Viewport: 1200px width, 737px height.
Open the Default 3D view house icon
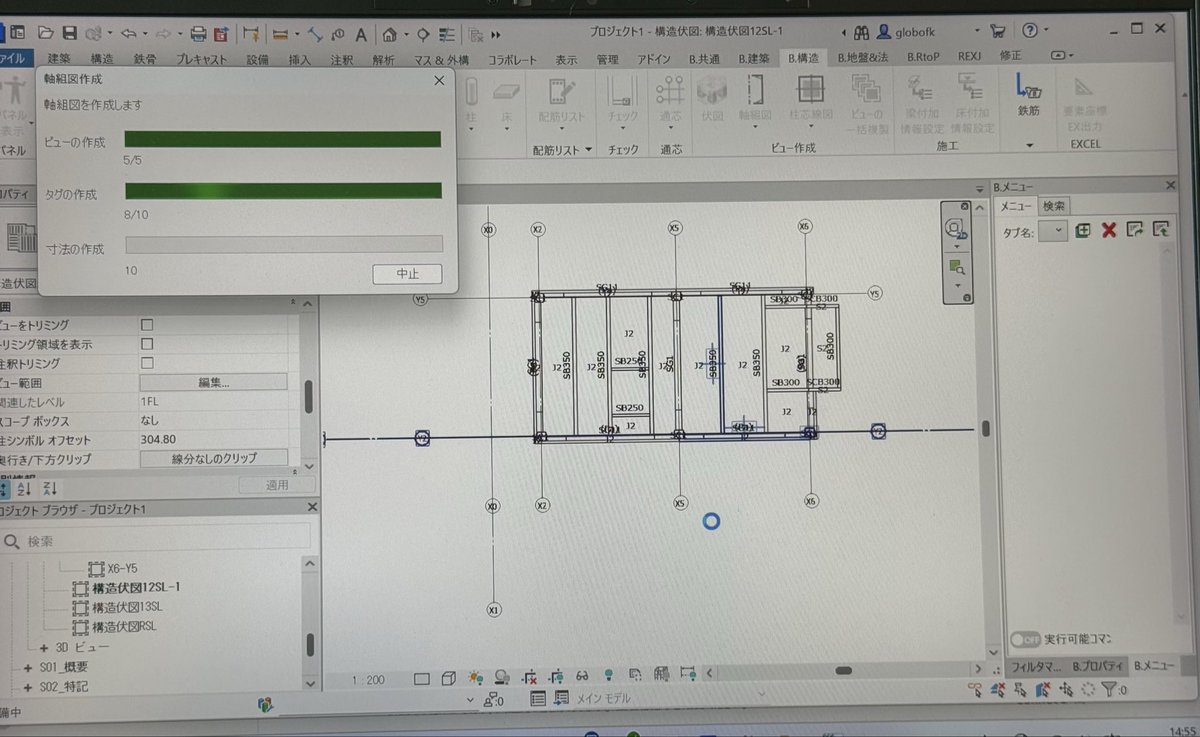click(x=391, y=33)
